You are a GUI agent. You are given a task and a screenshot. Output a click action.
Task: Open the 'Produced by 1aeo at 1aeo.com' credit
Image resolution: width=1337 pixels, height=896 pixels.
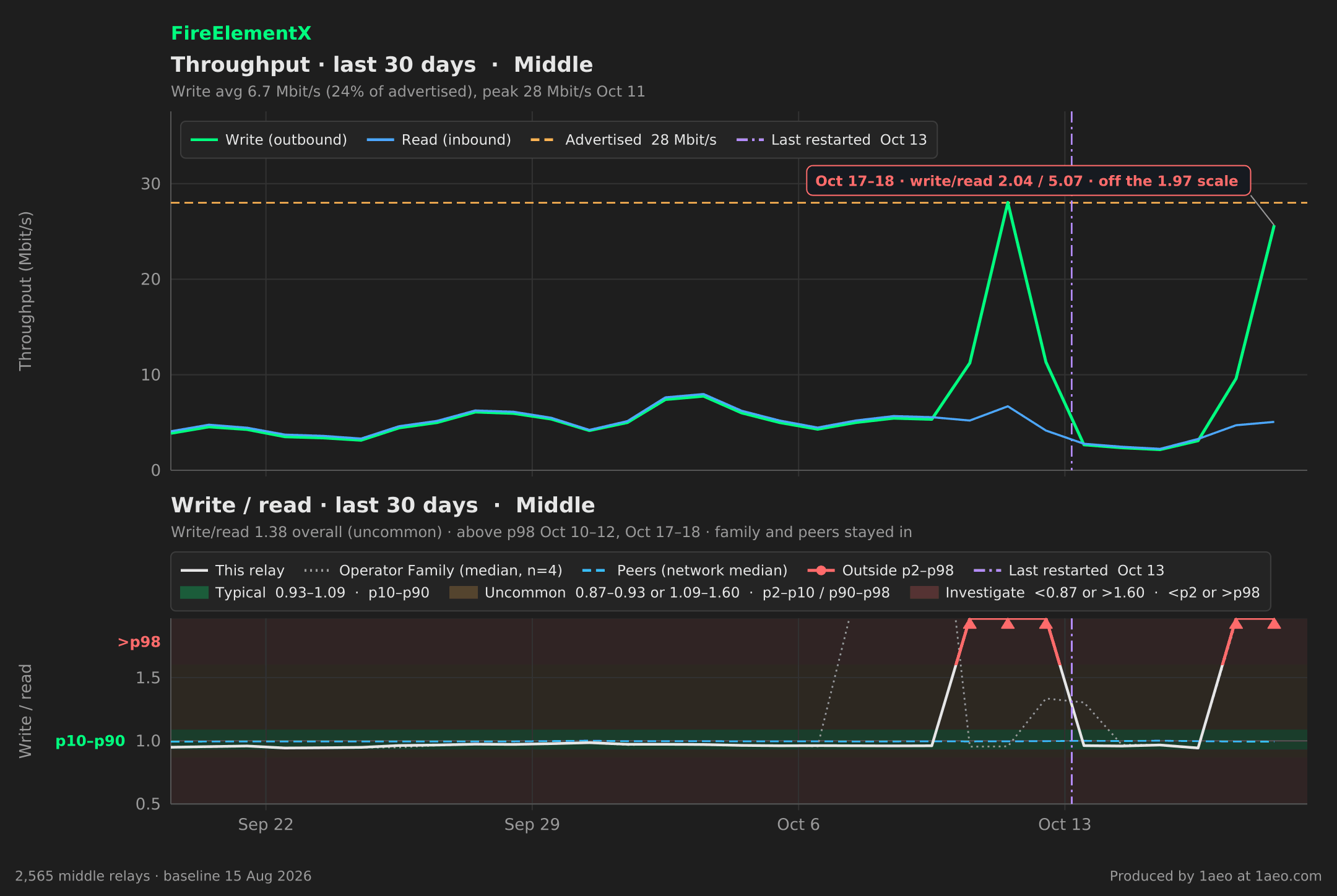pyautogui.click(x=1216, y=876)
